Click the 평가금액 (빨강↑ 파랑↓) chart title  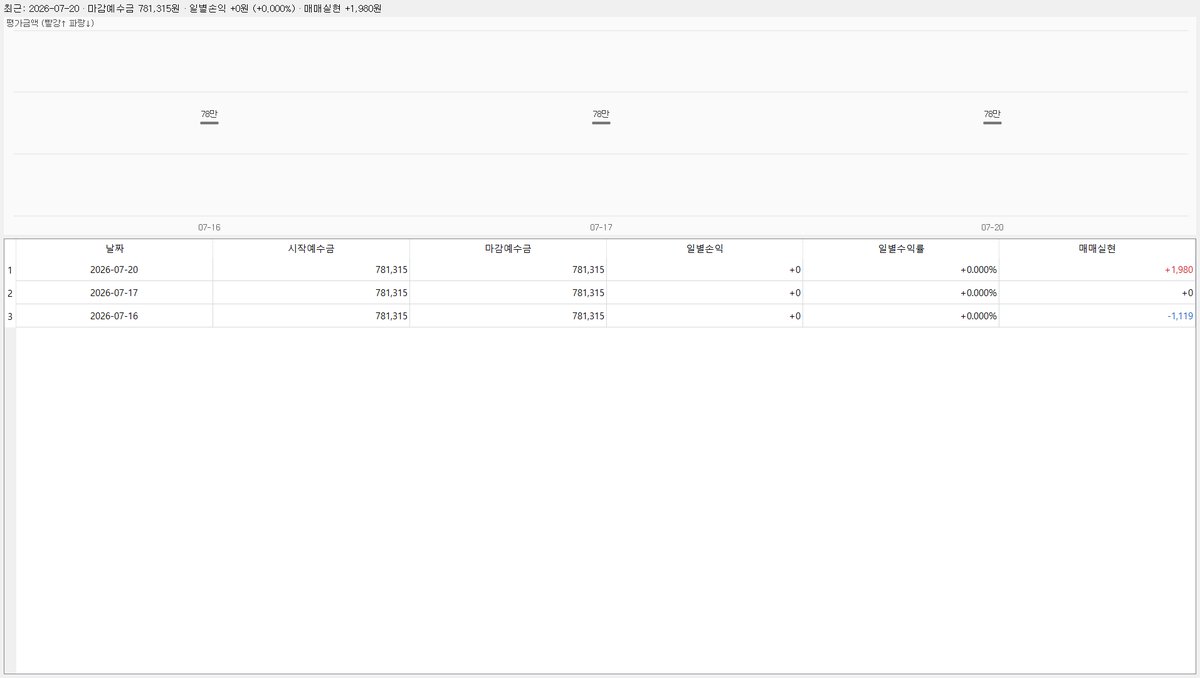pos(50,22)
